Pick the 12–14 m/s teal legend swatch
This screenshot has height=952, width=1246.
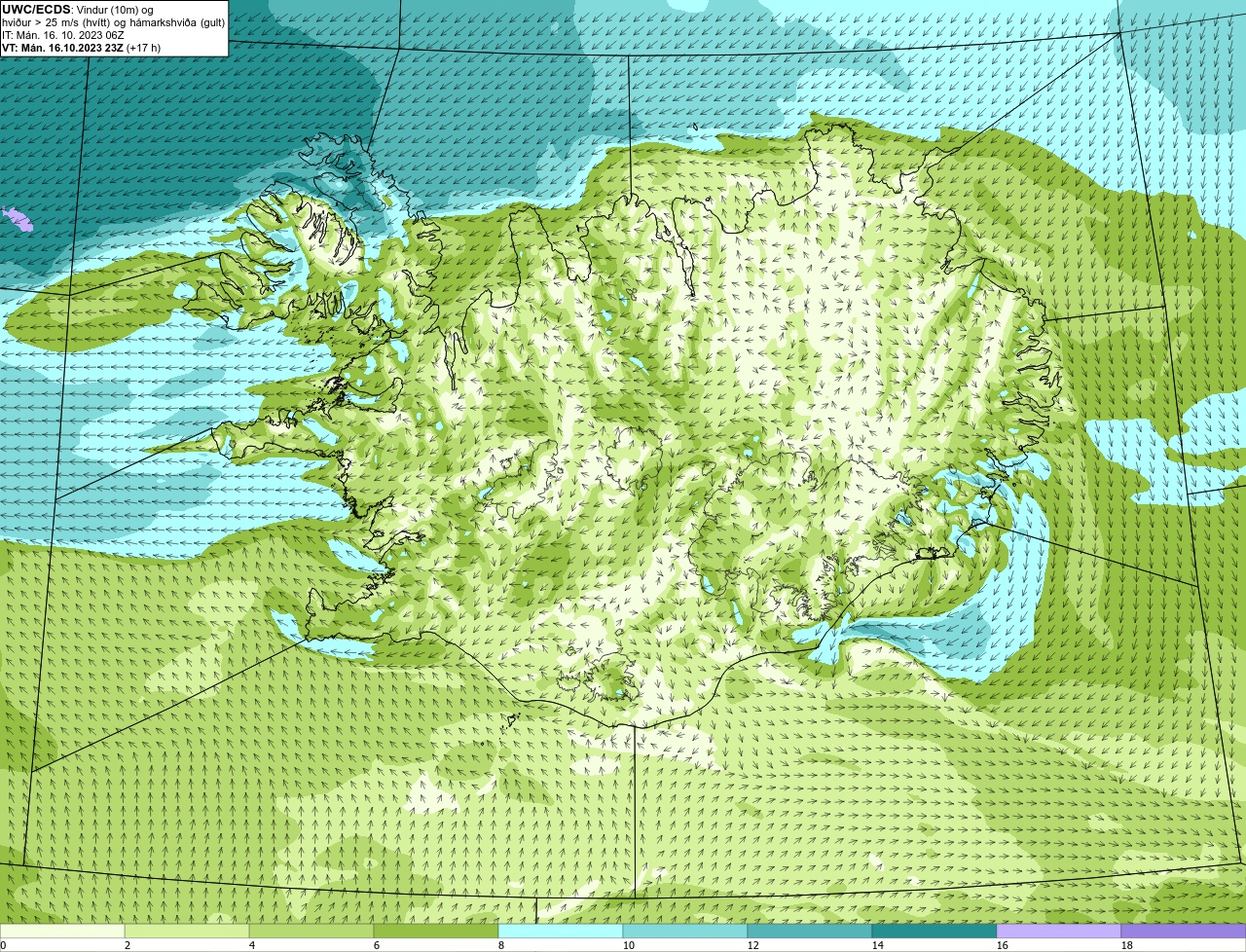pyautogui.click(x=810, y=932)
